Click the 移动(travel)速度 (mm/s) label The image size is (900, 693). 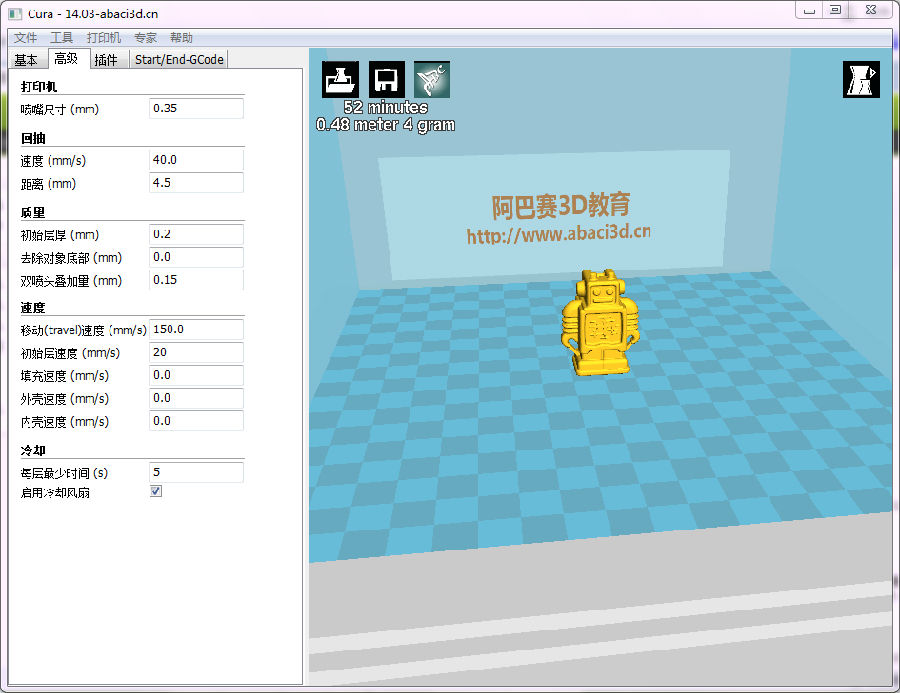[84, 330]
